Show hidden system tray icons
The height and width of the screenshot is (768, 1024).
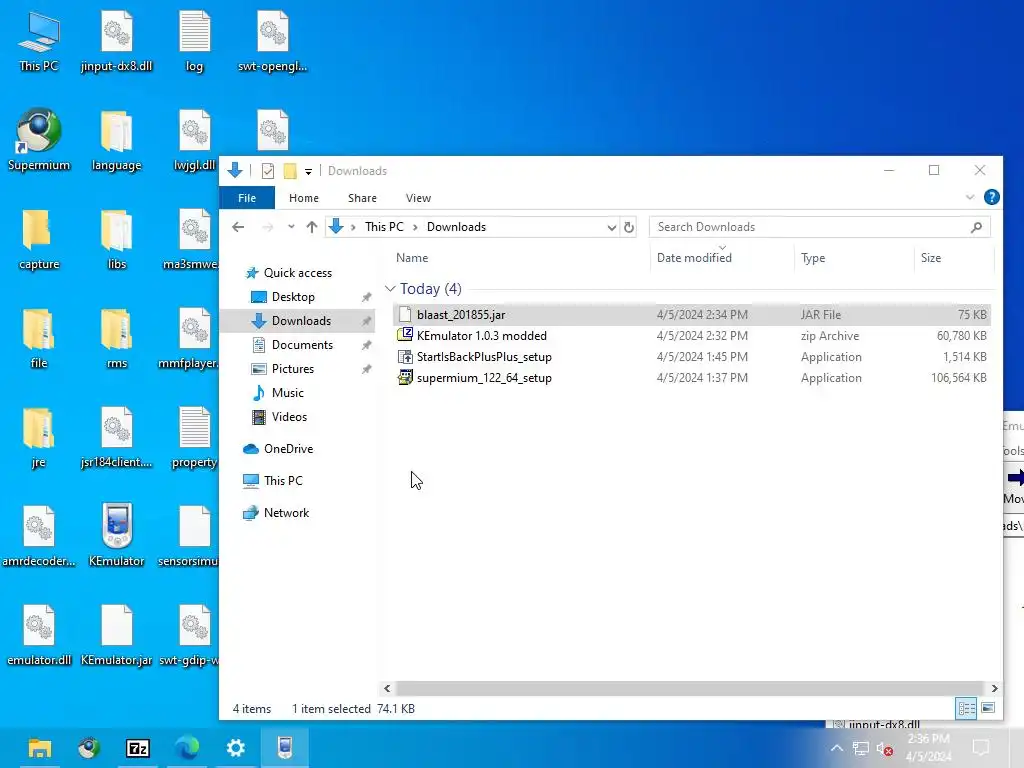[x=837, y=748]
